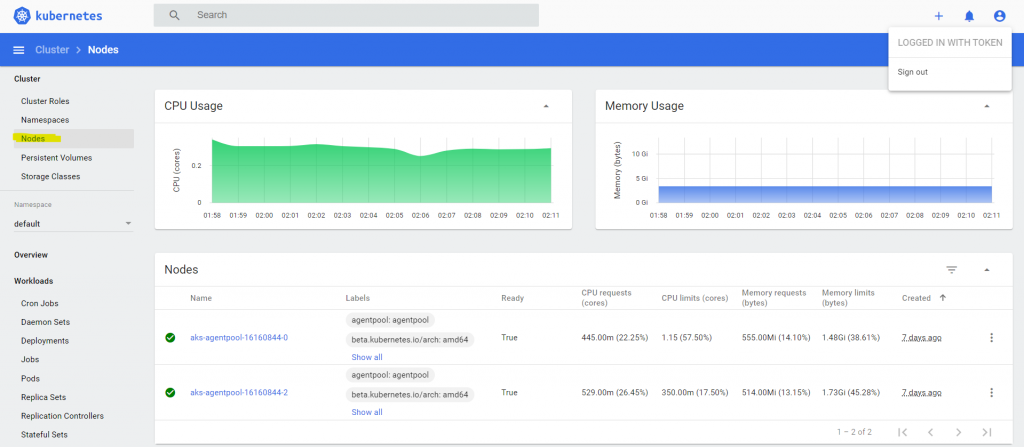Open the notifications bell
Image resolution: width=1024 pixels, height=447 pixels.
(x=969, y=16)
